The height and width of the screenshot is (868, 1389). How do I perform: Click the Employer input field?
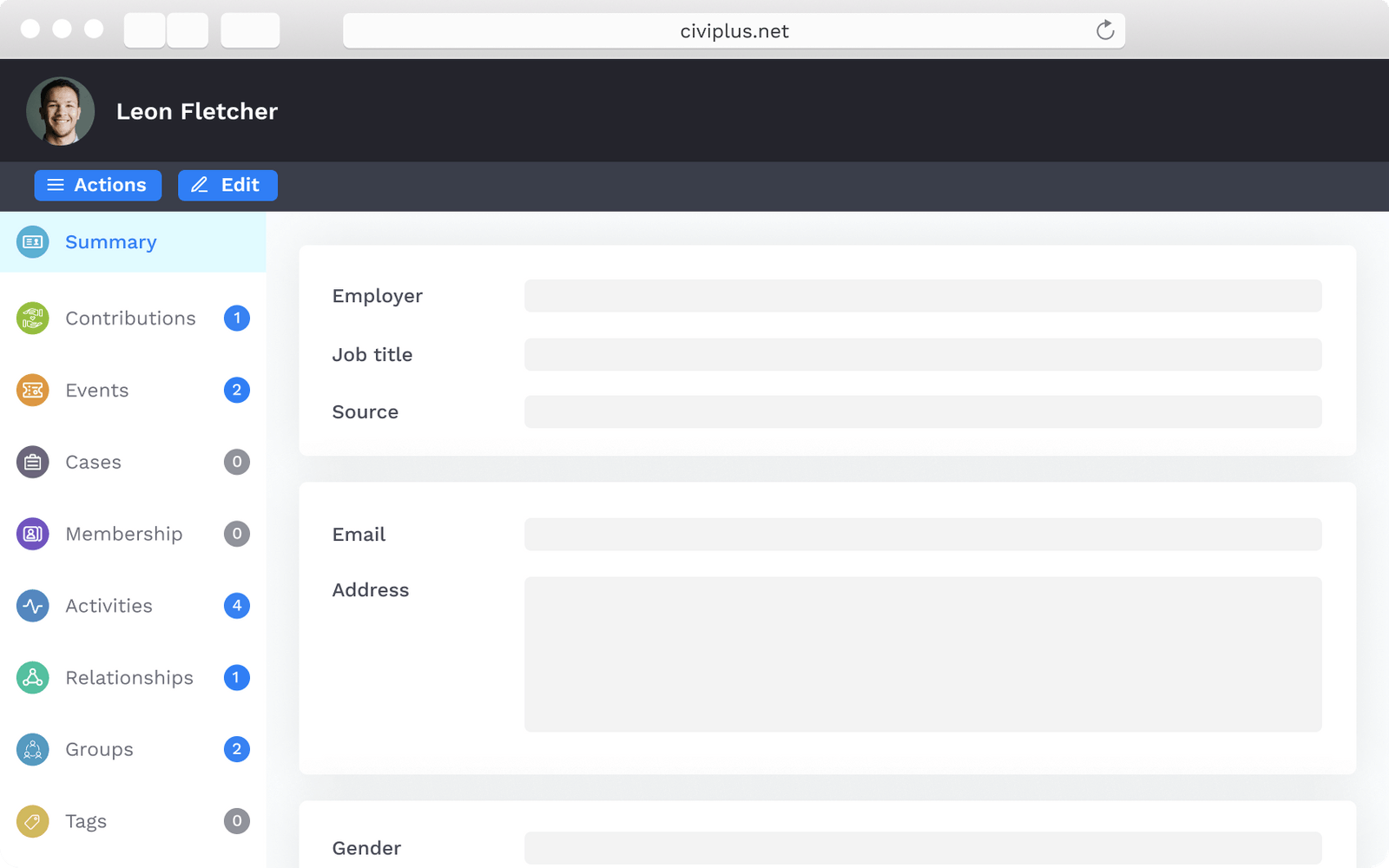coord(923,295)
